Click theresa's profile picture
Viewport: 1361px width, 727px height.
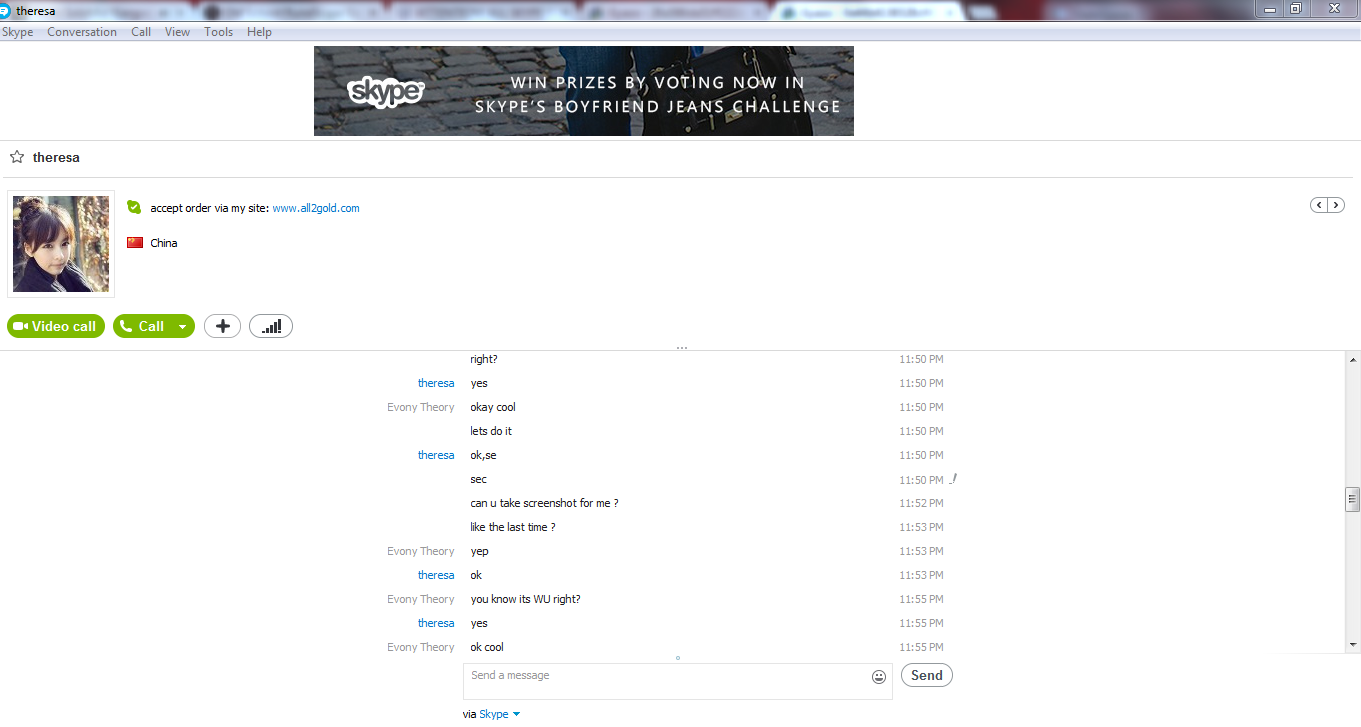tap(61, 244)
